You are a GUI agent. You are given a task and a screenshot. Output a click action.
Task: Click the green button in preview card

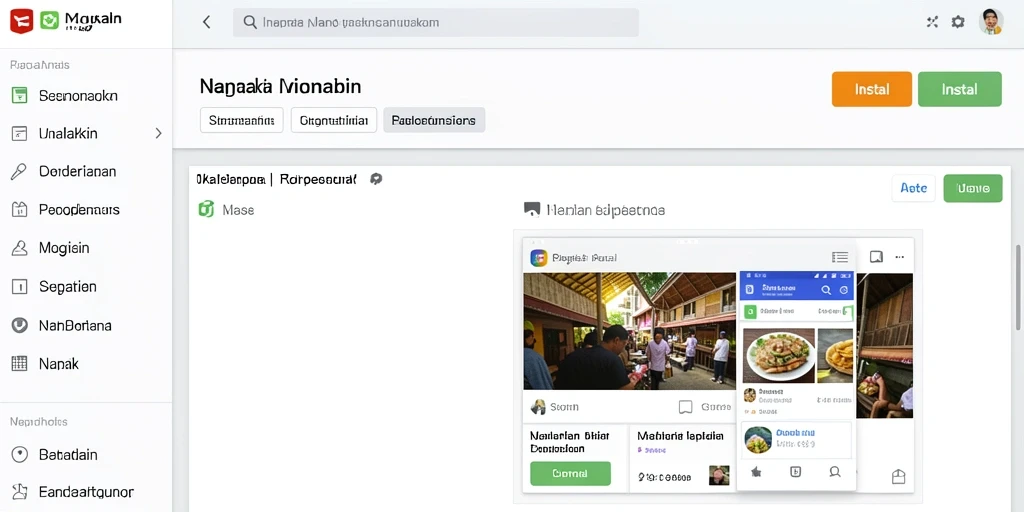[570, 473]
